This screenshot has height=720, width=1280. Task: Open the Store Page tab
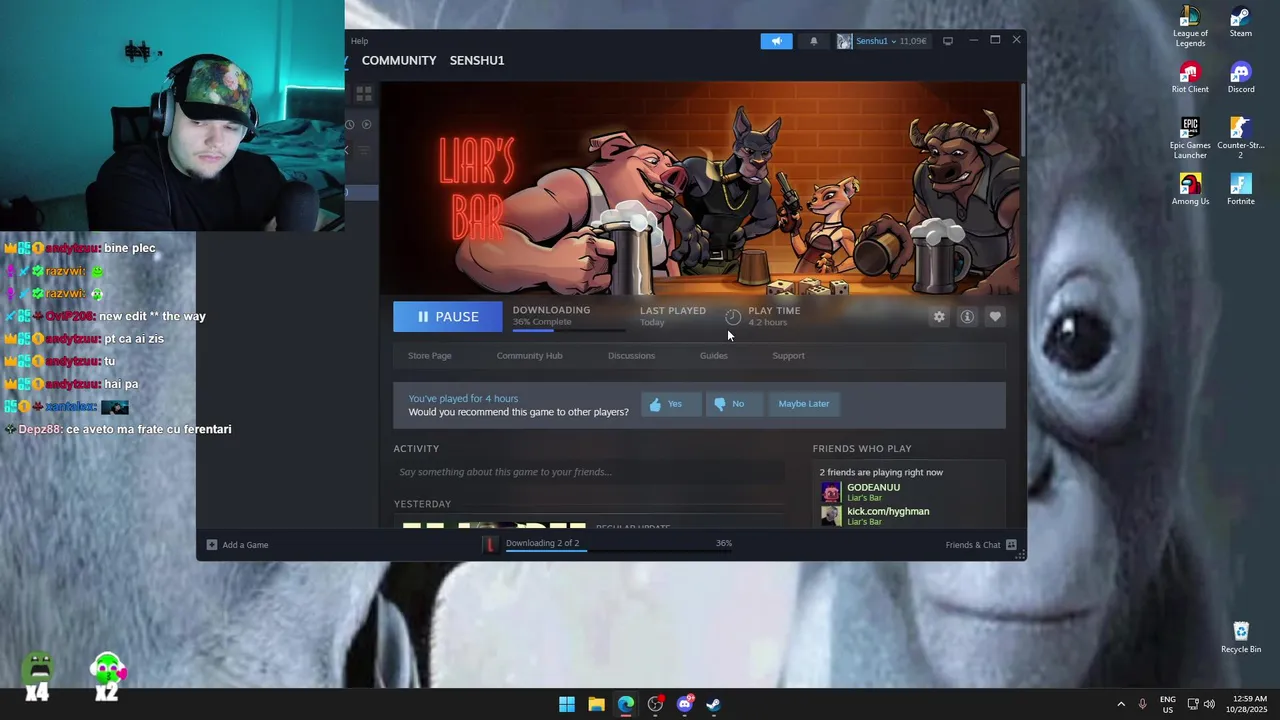(x=430, y=356)
